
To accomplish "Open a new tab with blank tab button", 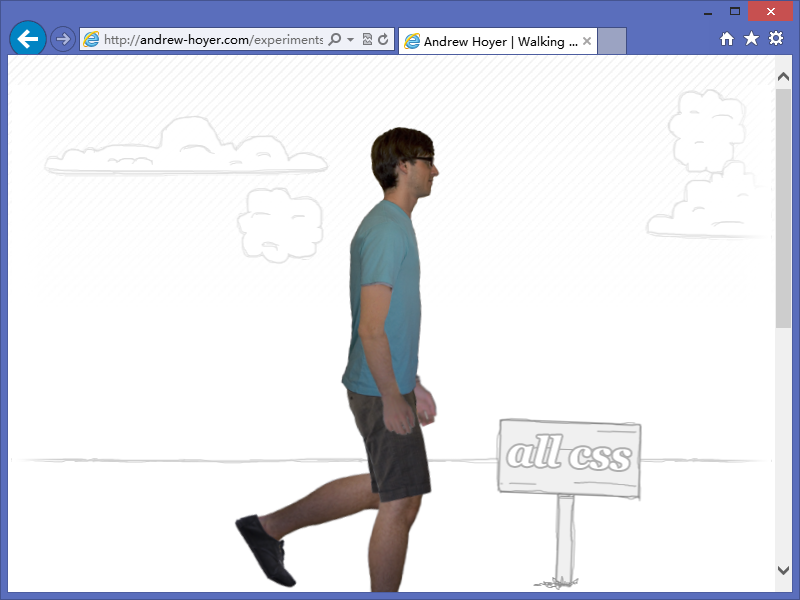I will (612, 41).
